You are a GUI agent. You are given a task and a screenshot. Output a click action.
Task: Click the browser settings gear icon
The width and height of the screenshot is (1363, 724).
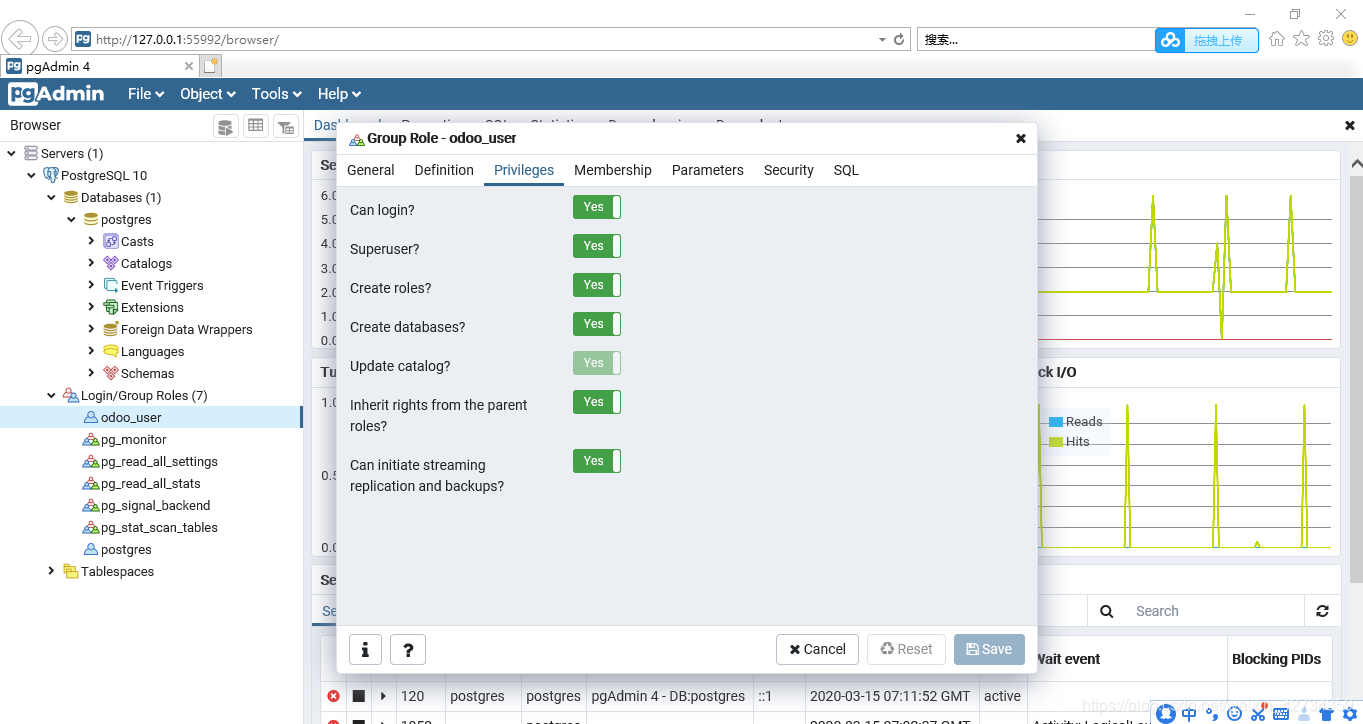[1326, 38]
